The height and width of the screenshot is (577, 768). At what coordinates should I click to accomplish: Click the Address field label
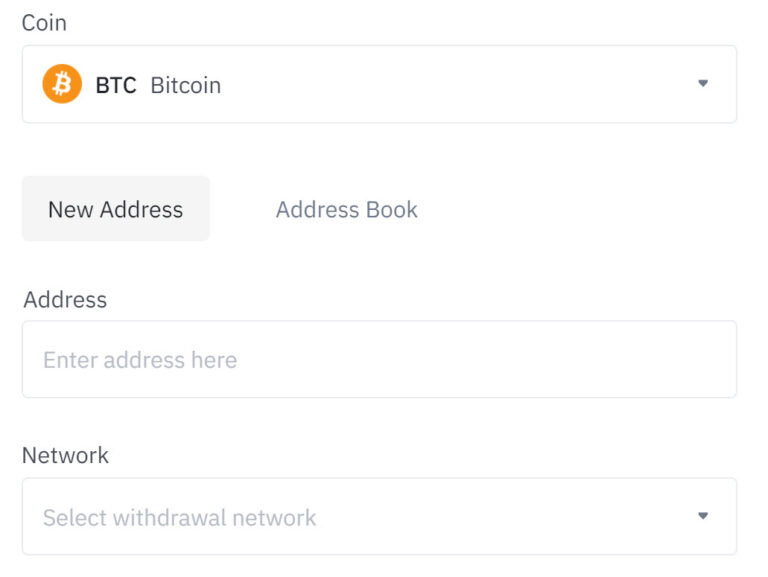tap(65, 300)
